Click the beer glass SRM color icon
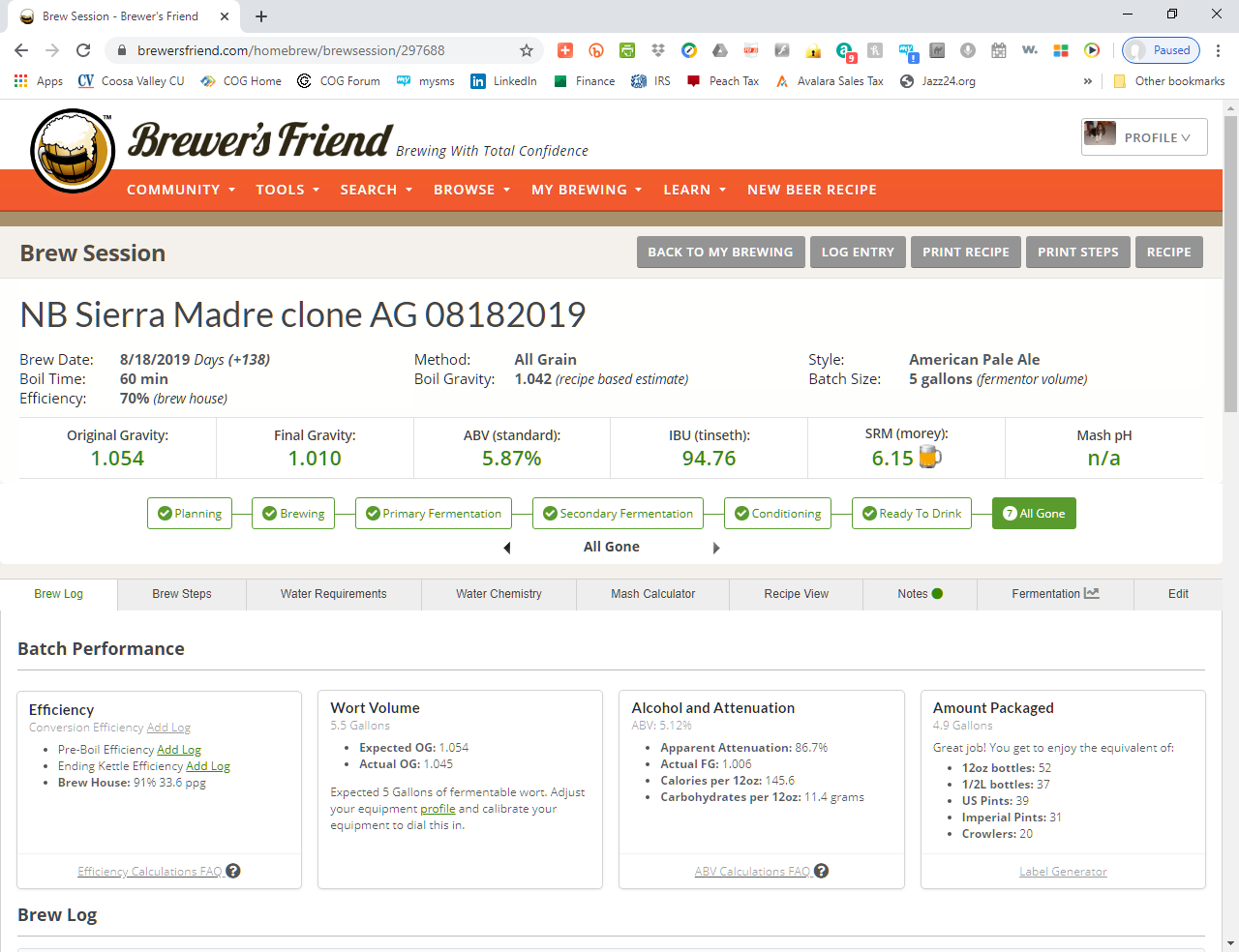Image resolution: width=1239 pixels, height=952 pixels. (x=930, y=457)
